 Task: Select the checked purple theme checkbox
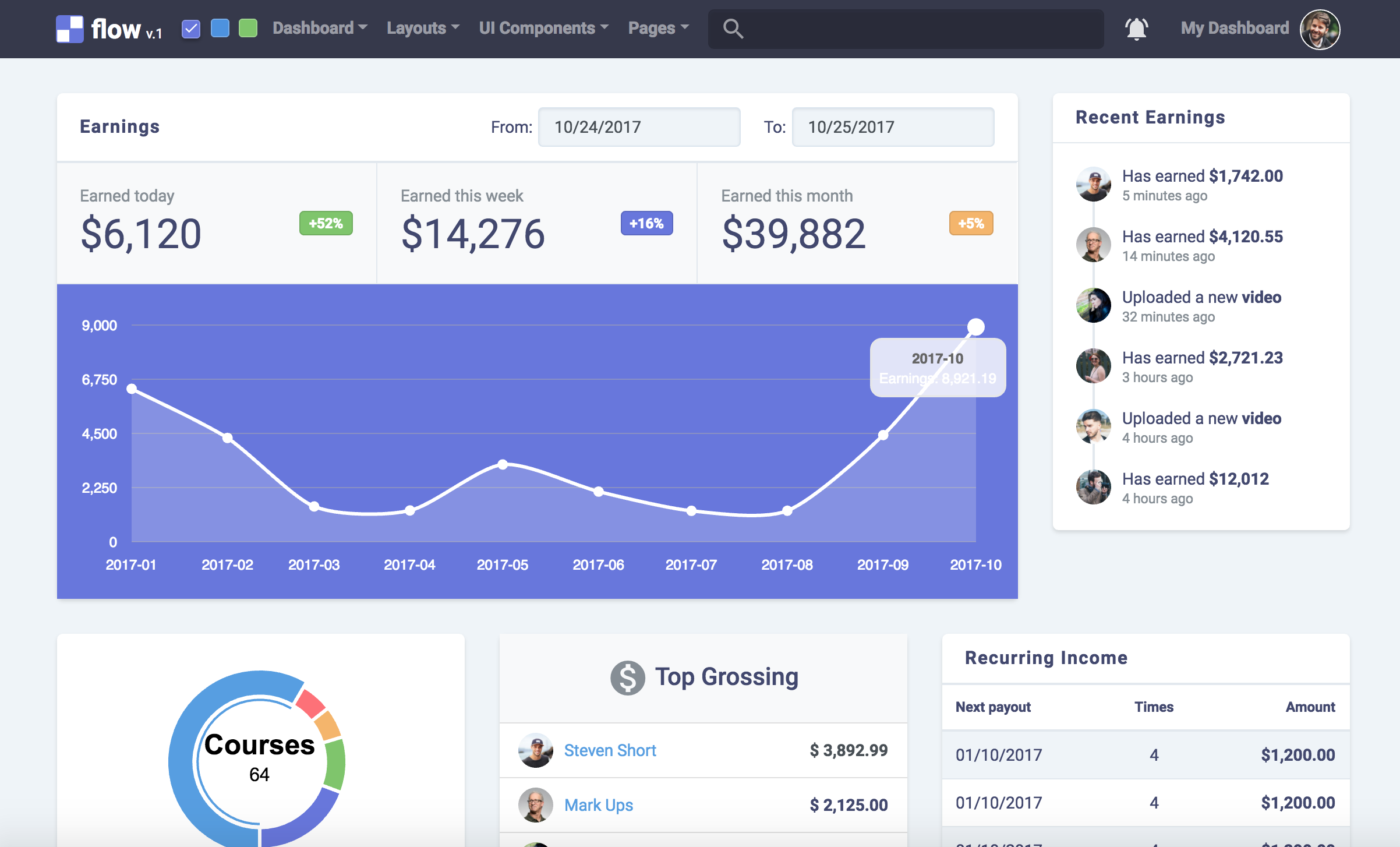[x=191, y=29]
